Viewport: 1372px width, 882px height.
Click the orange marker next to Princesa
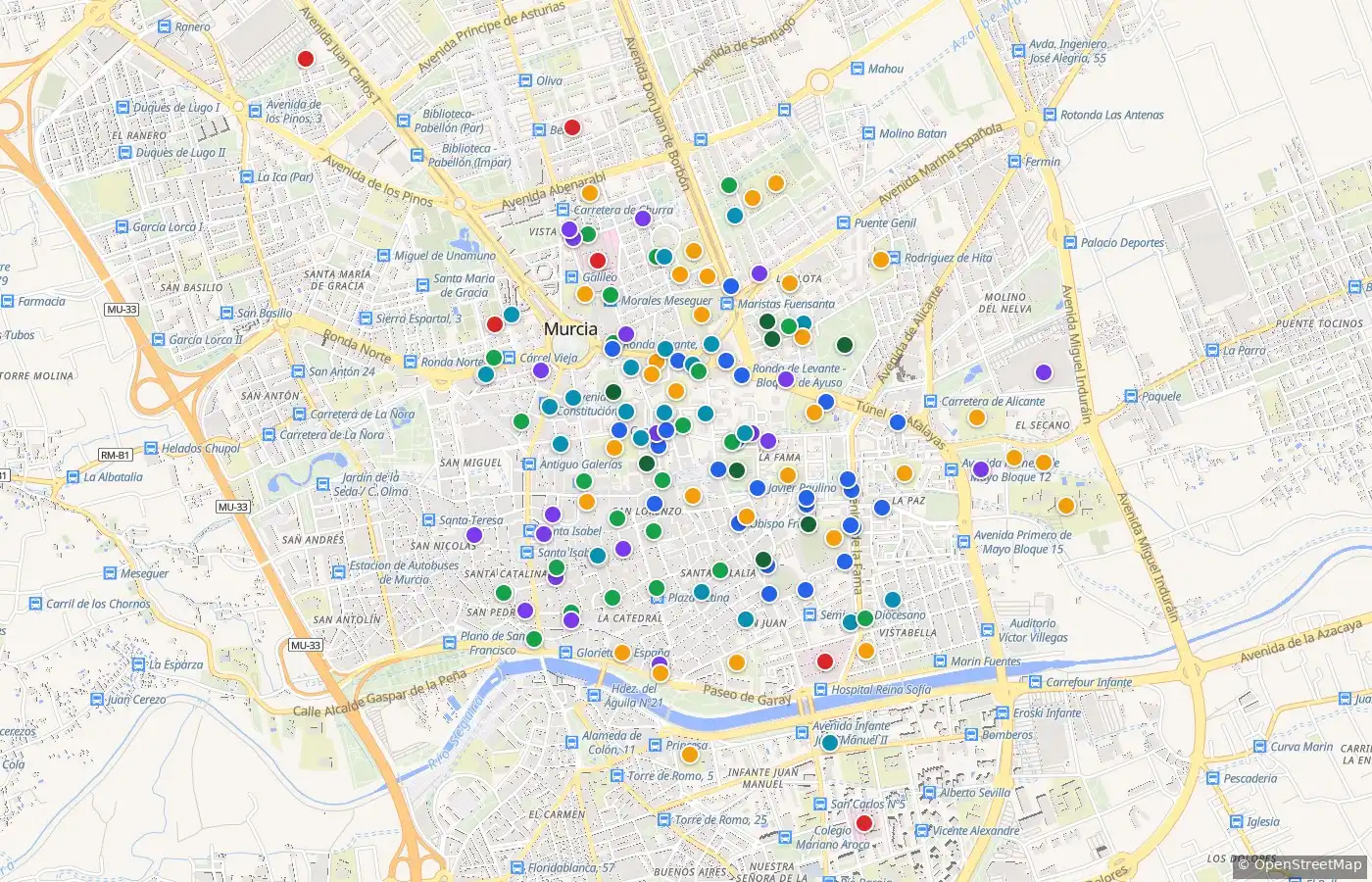689,755
